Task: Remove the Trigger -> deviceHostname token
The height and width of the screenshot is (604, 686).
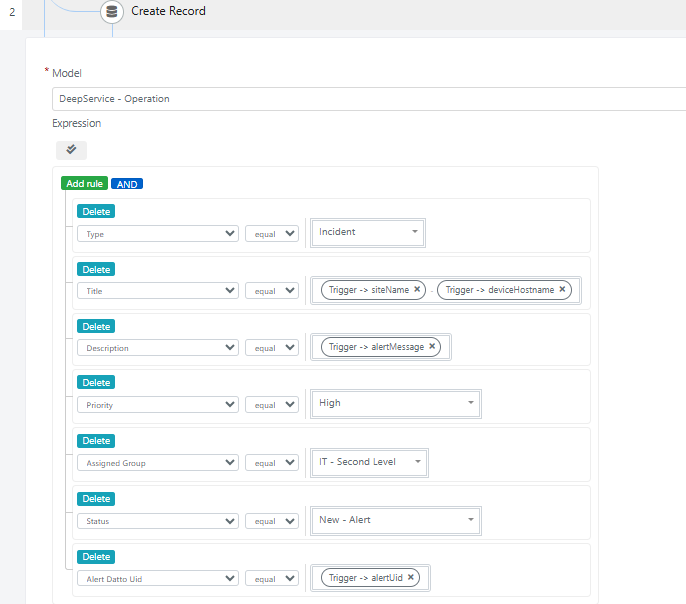Action: pos(562,290)
